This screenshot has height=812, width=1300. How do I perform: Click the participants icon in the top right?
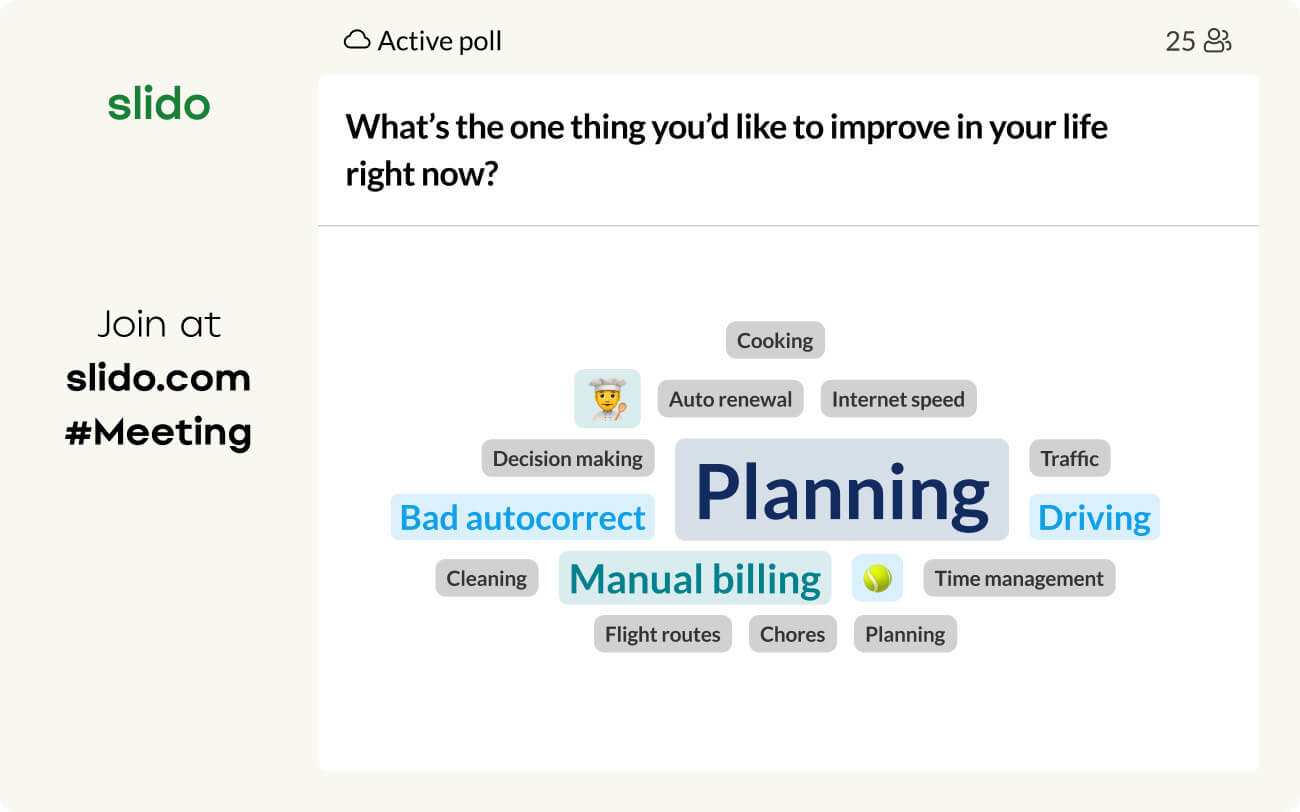[x=1219, y=41]
